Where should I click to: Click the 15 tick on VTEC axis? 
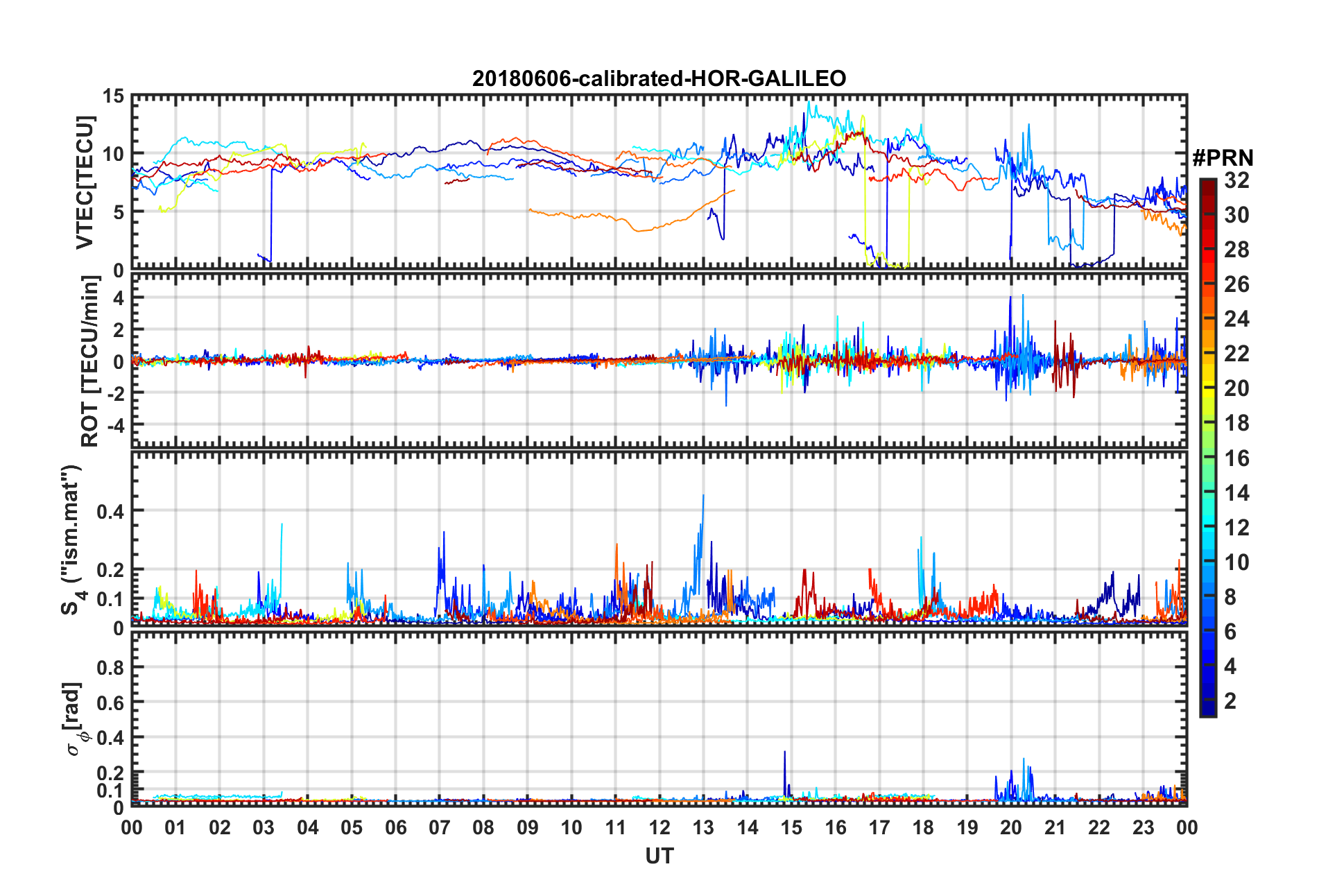click(114, 96)
